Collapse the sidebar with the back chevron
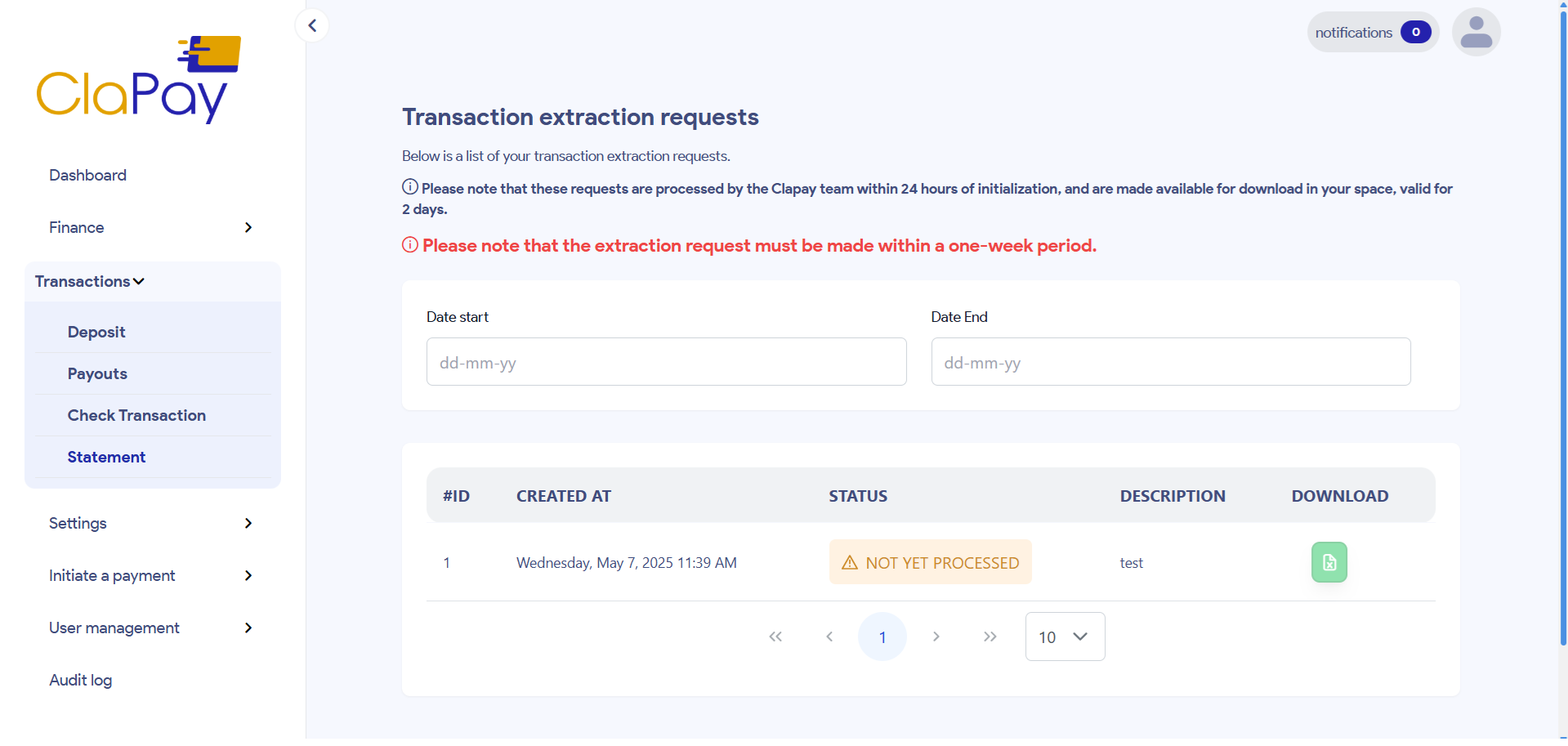 [311, 25]
